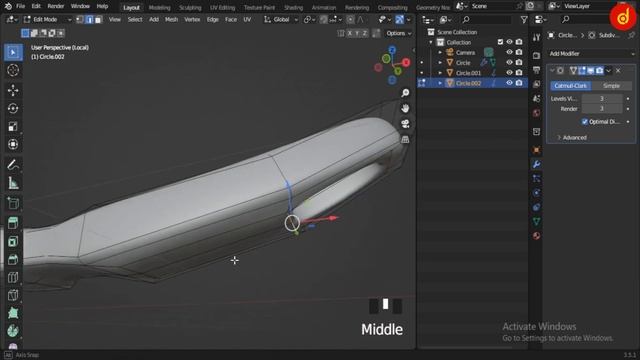Screen dimensions: 640x360
Task: Open World properties tab
Action: coord(536,113)
